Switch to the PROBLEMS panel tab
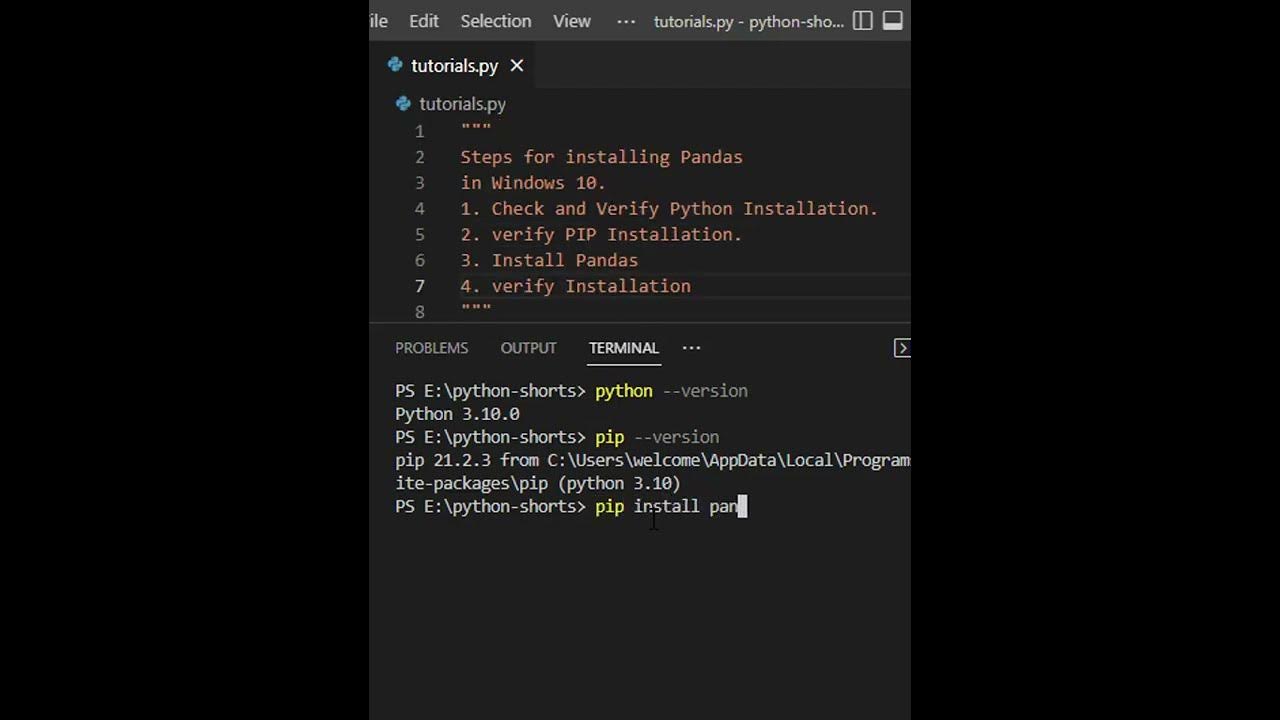 (431, 348)
